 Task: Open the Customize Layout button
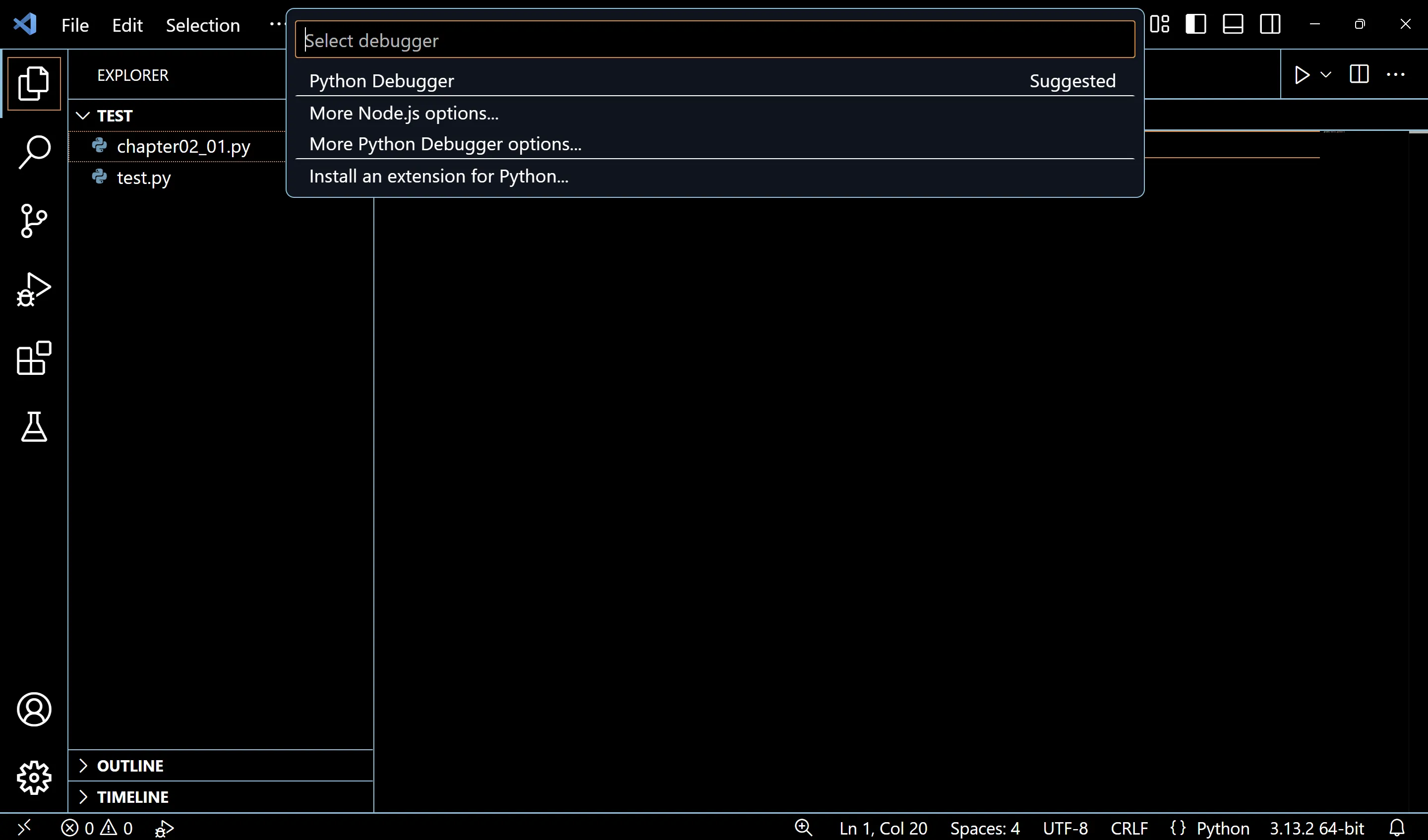click(x=1159, y=24)
